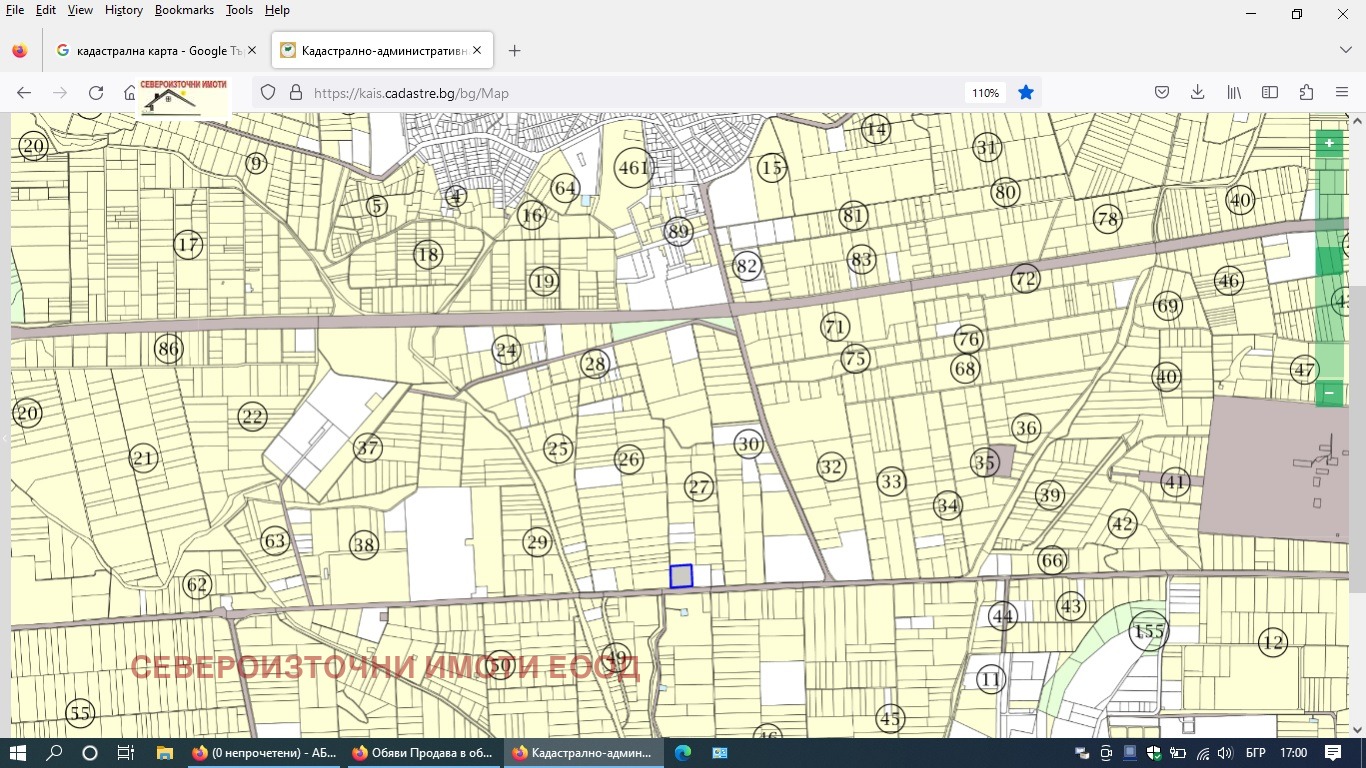The image size is (1366, 768).
Task: Save page to Pocket
Action: point(1162,93)
